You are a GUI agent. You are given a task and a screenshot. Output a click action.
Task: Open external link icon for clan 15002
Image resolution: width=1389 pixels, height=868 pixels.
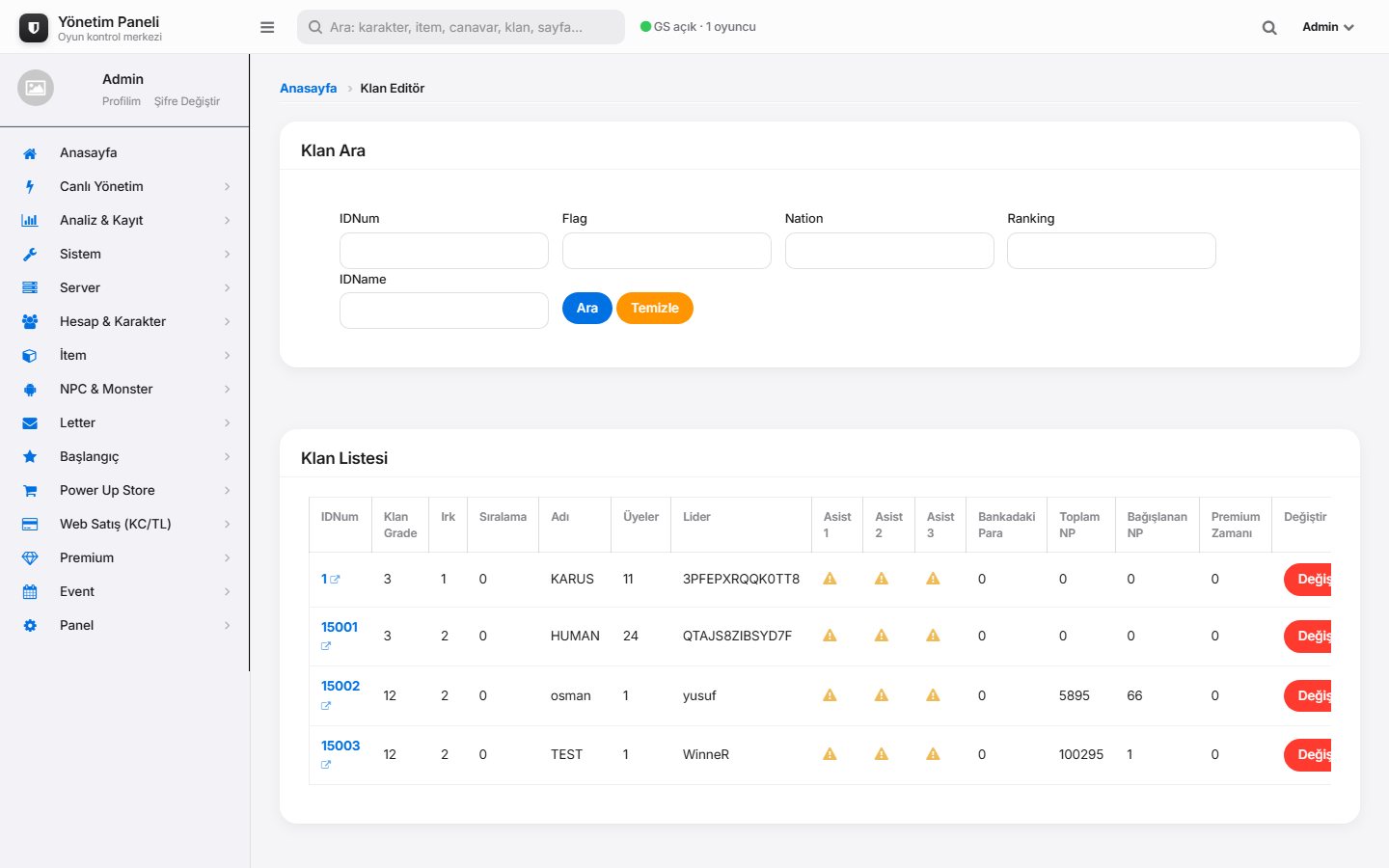[x=326, y=706]
